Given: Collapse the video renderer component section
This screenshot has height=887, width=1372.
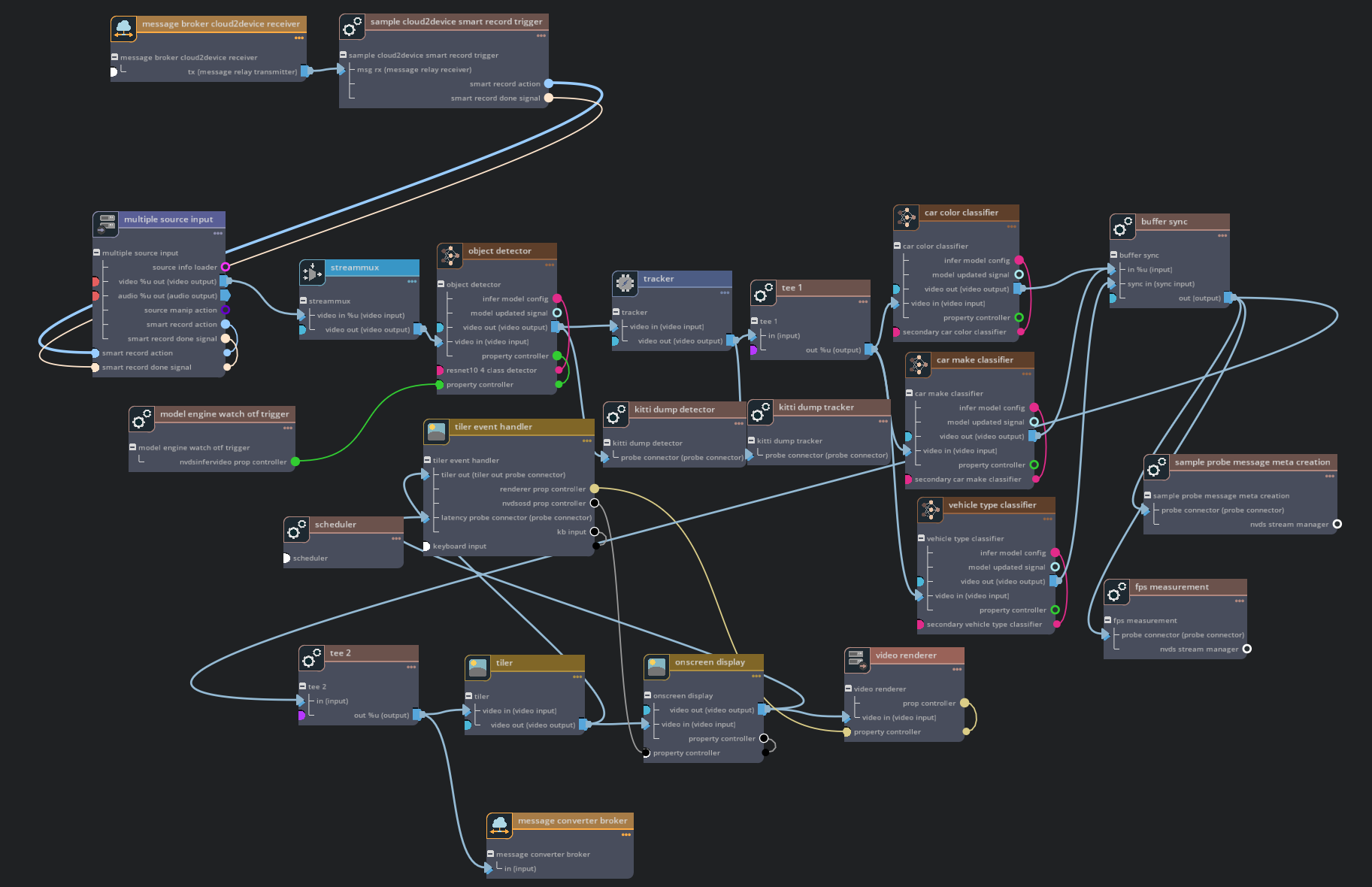Looking at the screenshot, I should (x=848, y=689).
